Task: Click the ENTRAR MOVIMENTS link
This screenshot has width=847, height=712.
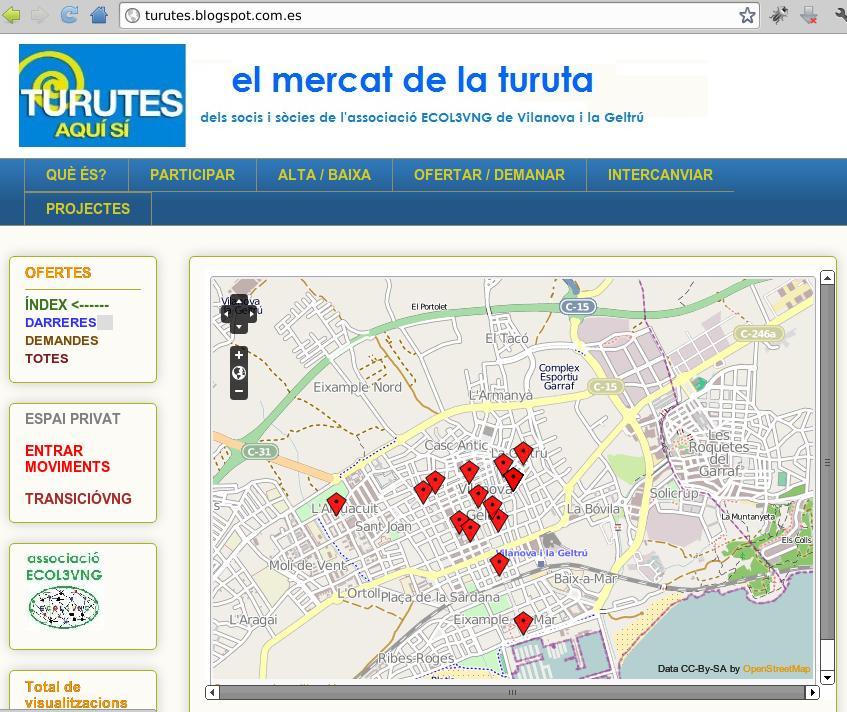Action: (67, 459)
